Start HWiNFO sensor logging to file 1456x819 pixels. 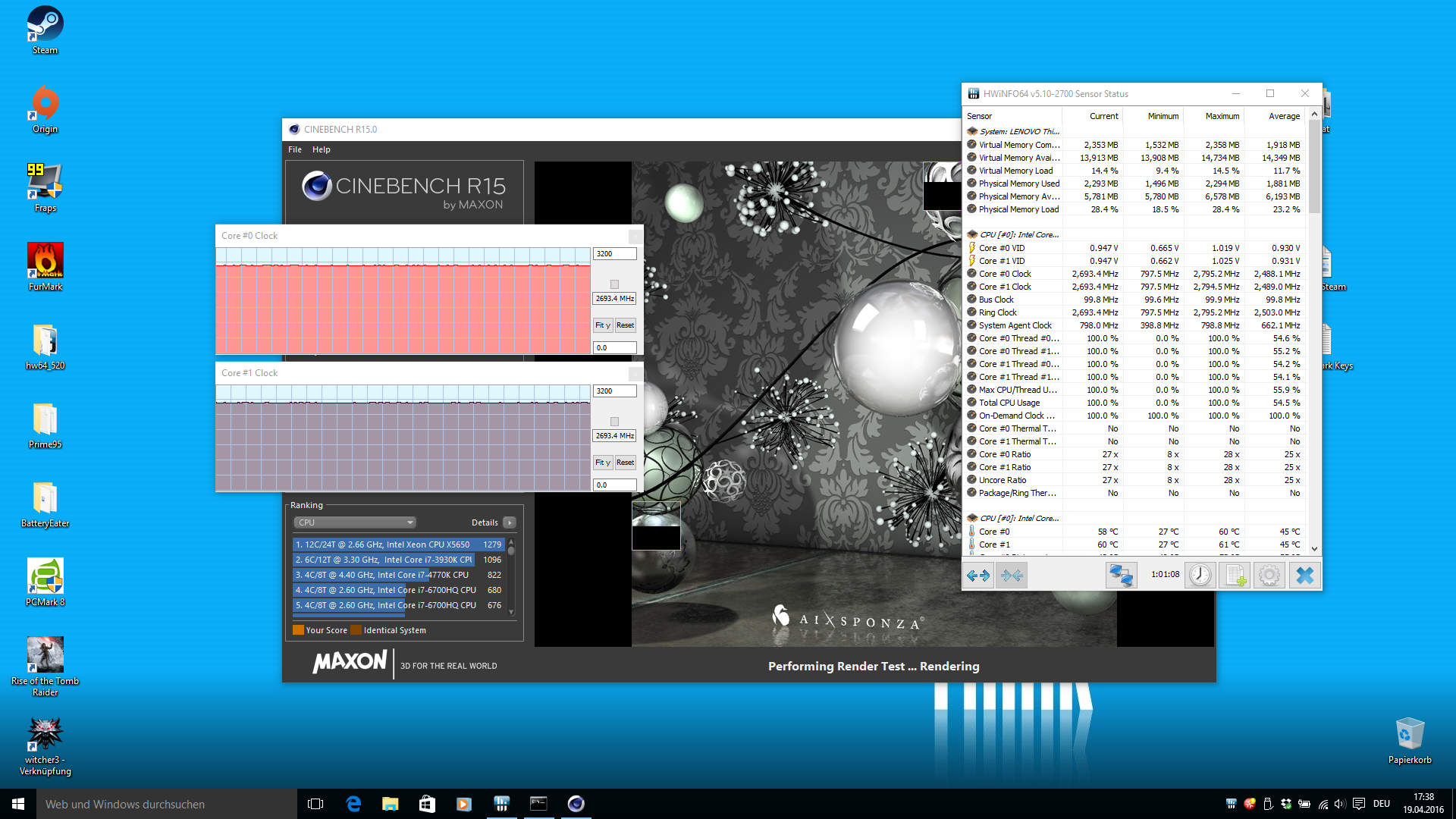[x=1235, y=576]
